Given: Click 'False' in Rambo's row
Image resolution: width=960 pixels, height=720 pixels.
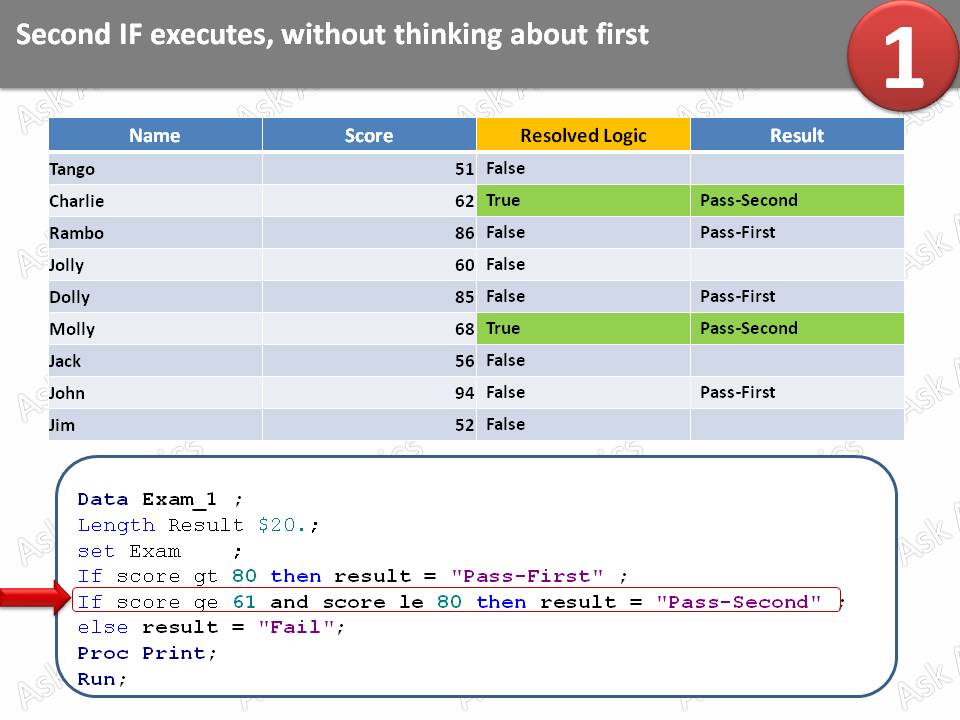Looking at the screenshot, I should pos(505,232).
